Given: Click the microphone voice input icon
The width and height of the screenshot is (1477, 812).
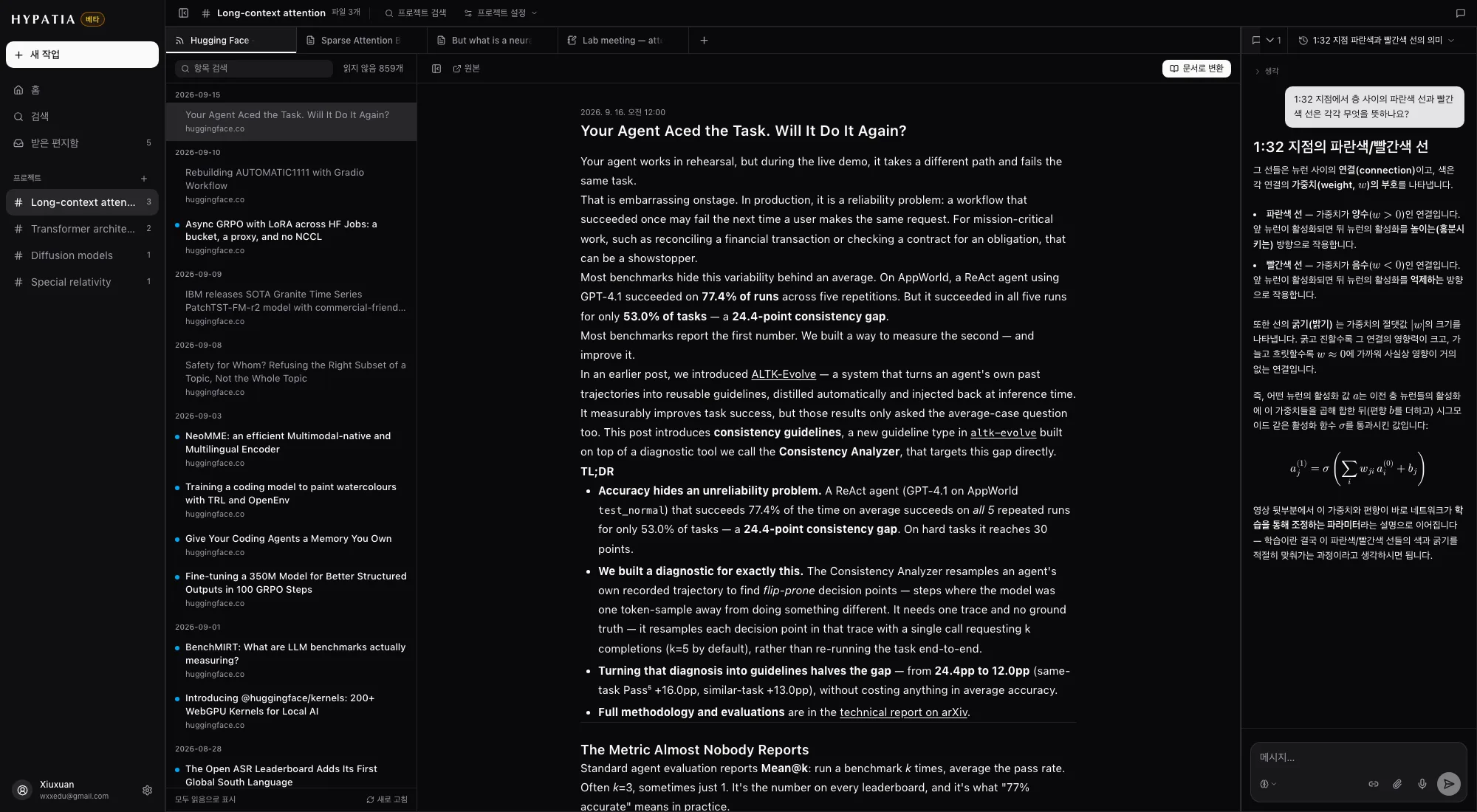Looking at the screenshot, I should coord(1422,784).
